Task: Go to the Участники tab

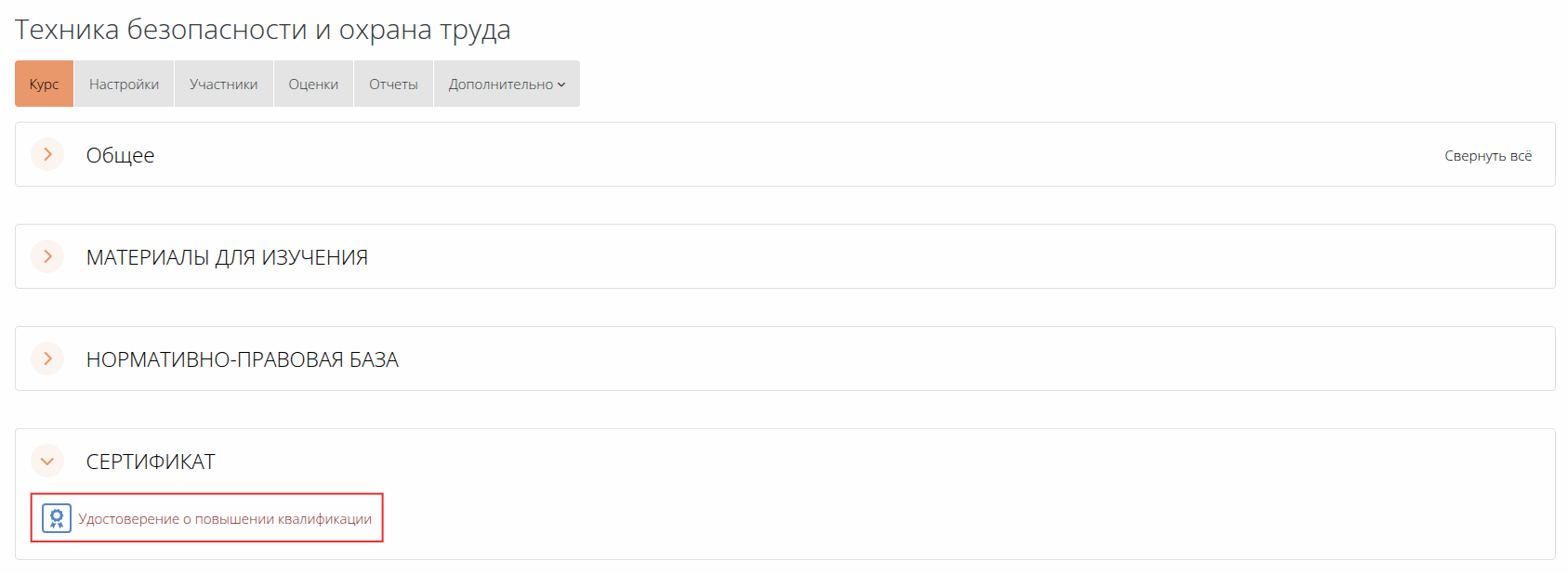Action: (223, 85)
